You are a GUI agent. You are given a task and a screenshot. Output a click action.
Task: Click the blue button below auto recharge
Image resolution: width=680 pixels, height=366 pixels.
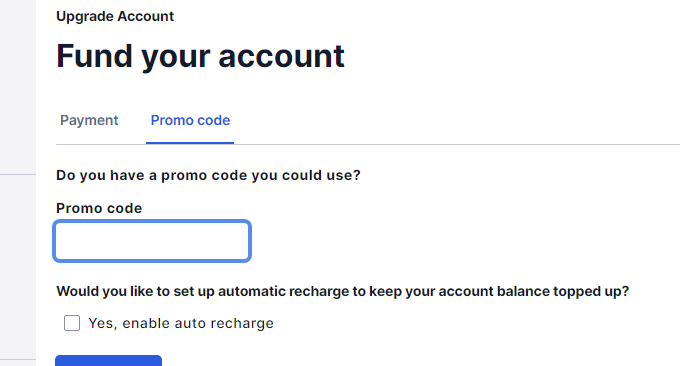[108, 361]
